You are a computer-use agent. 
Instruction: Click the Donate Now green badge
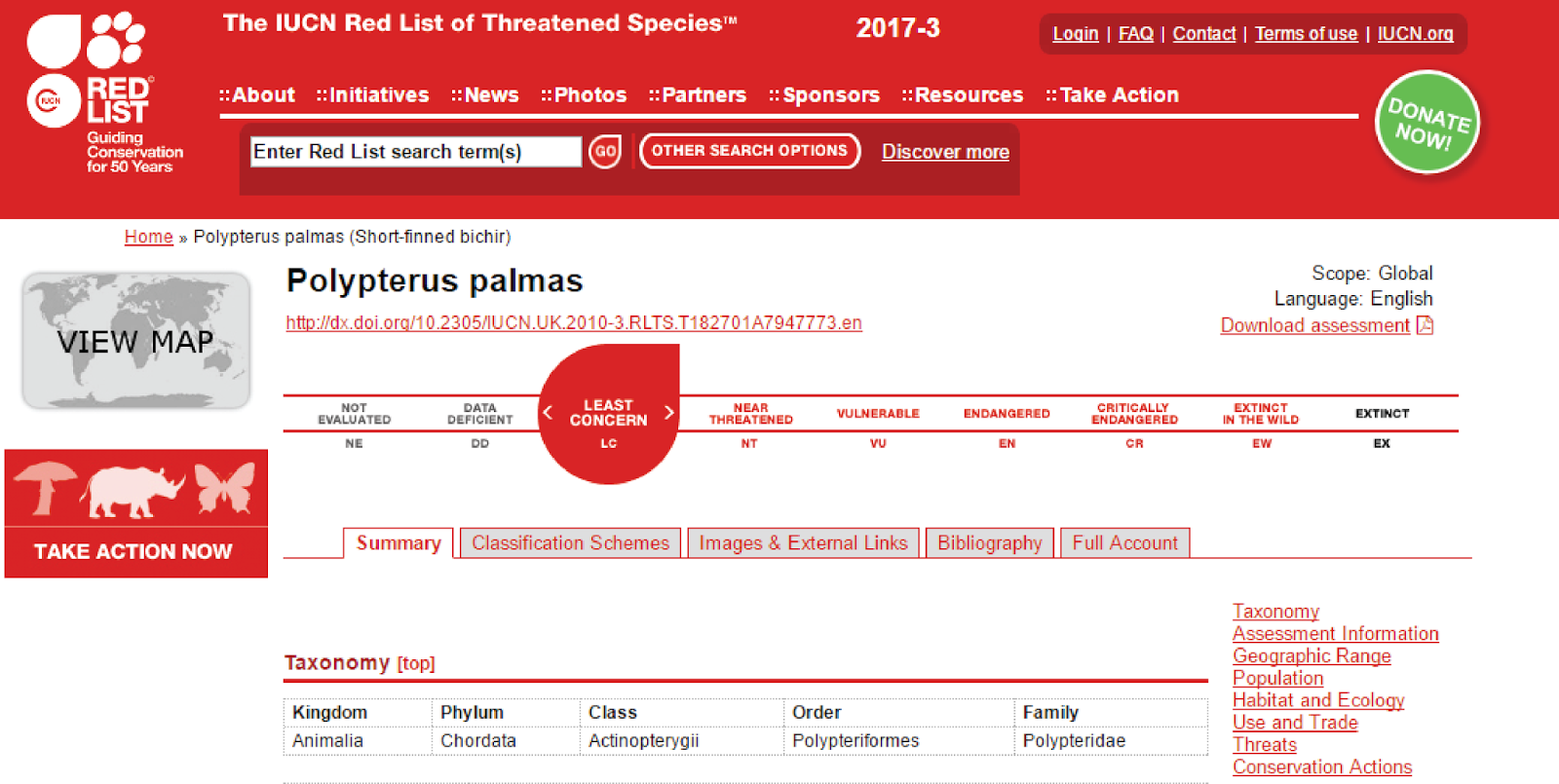[1427, 122]
